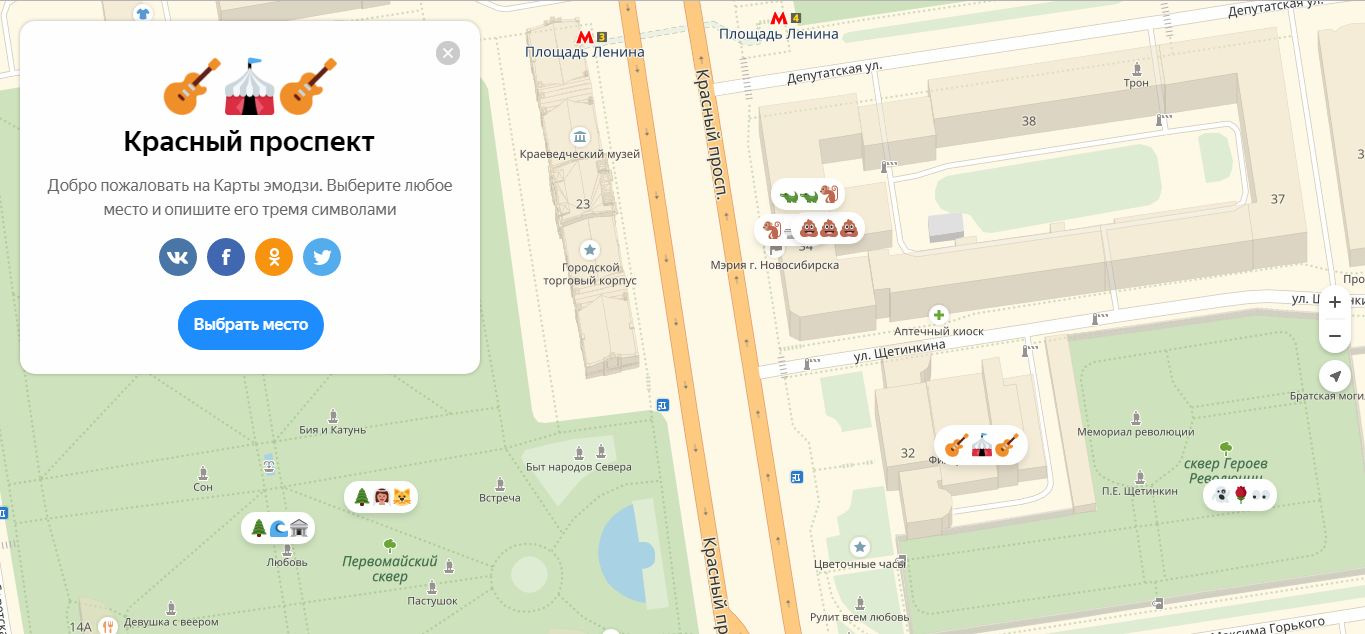Close the Красный проспект info card
This screenshot has height=634, width=1365.
448,53
